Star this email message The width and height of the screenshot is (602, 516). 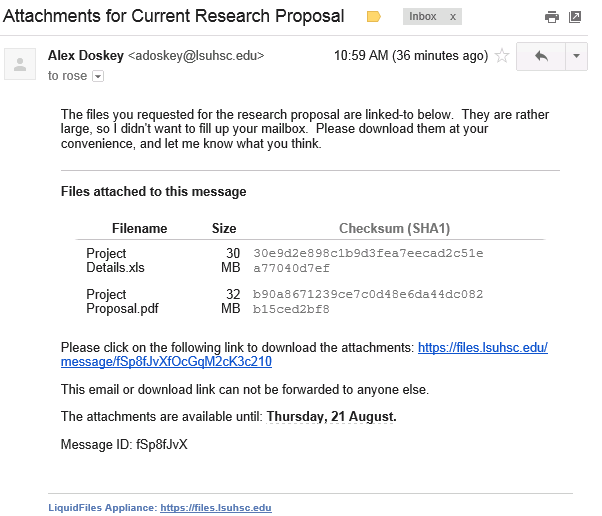coord(502,56)
